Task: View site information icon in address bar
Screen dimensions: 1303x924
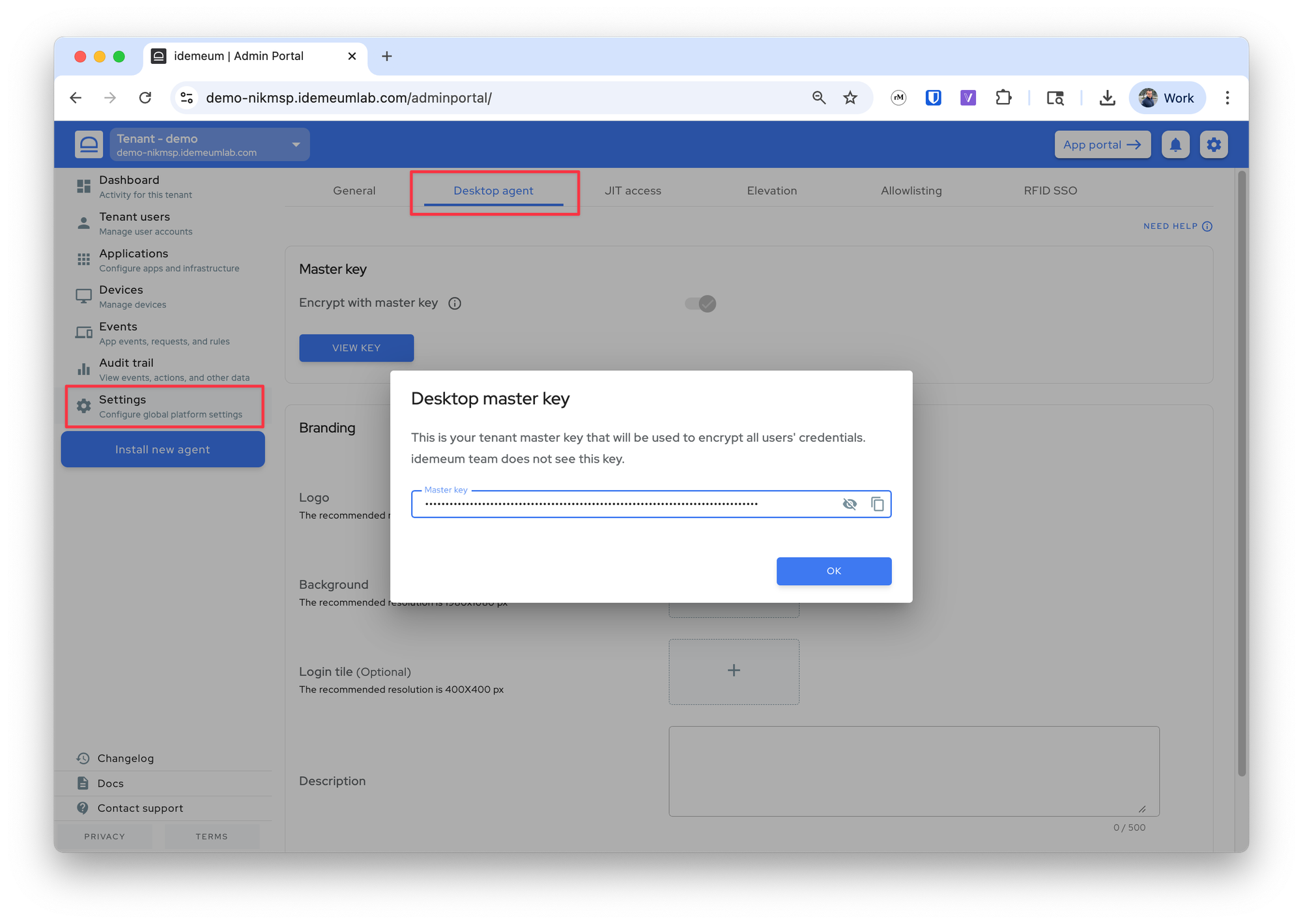Action: (187, 98)
